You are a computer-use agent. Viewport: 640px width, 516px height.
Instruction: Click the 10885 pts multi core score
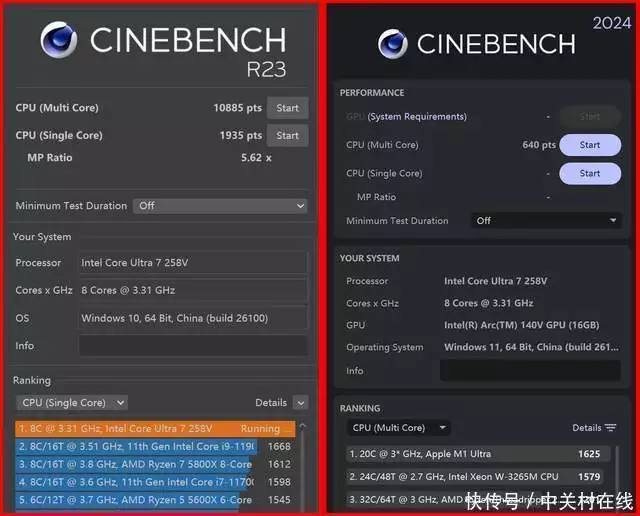point(238,108)
